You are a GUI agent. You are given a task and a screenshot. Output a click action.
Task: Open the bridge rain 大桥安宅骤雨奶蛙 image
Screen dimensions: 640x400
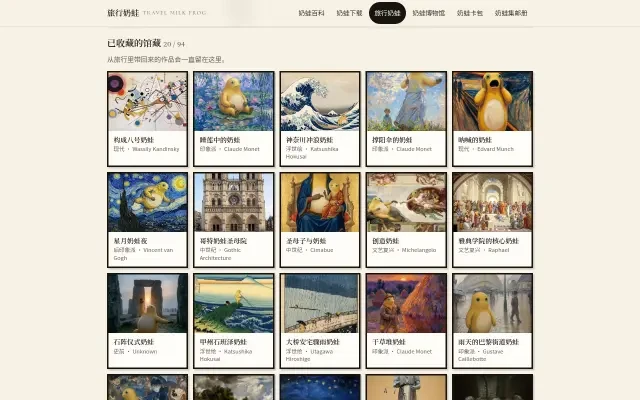pyautogui.click(x=320, y=304)
